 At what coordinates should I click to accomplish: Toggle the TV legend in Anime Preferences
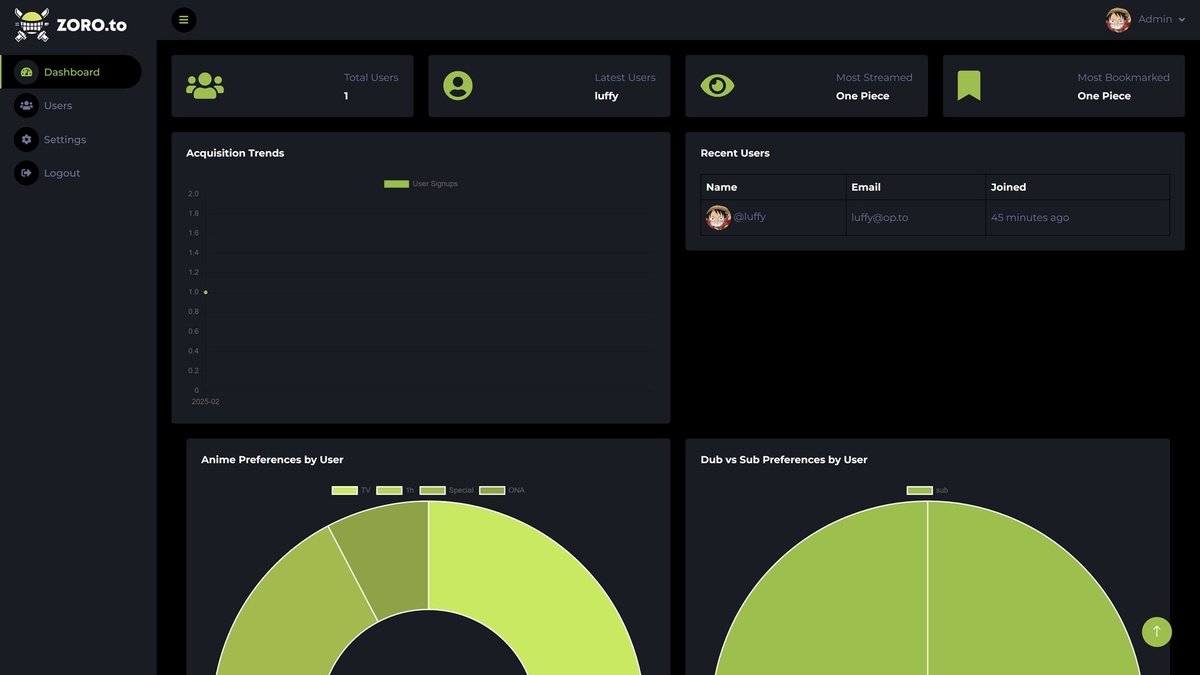351,490
